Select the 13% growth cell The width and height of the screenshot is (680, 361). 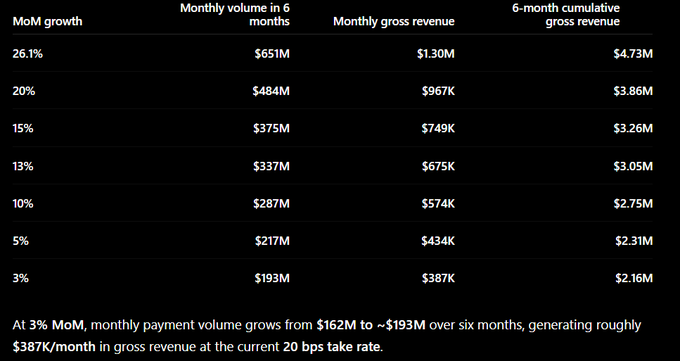click(23, 166)
